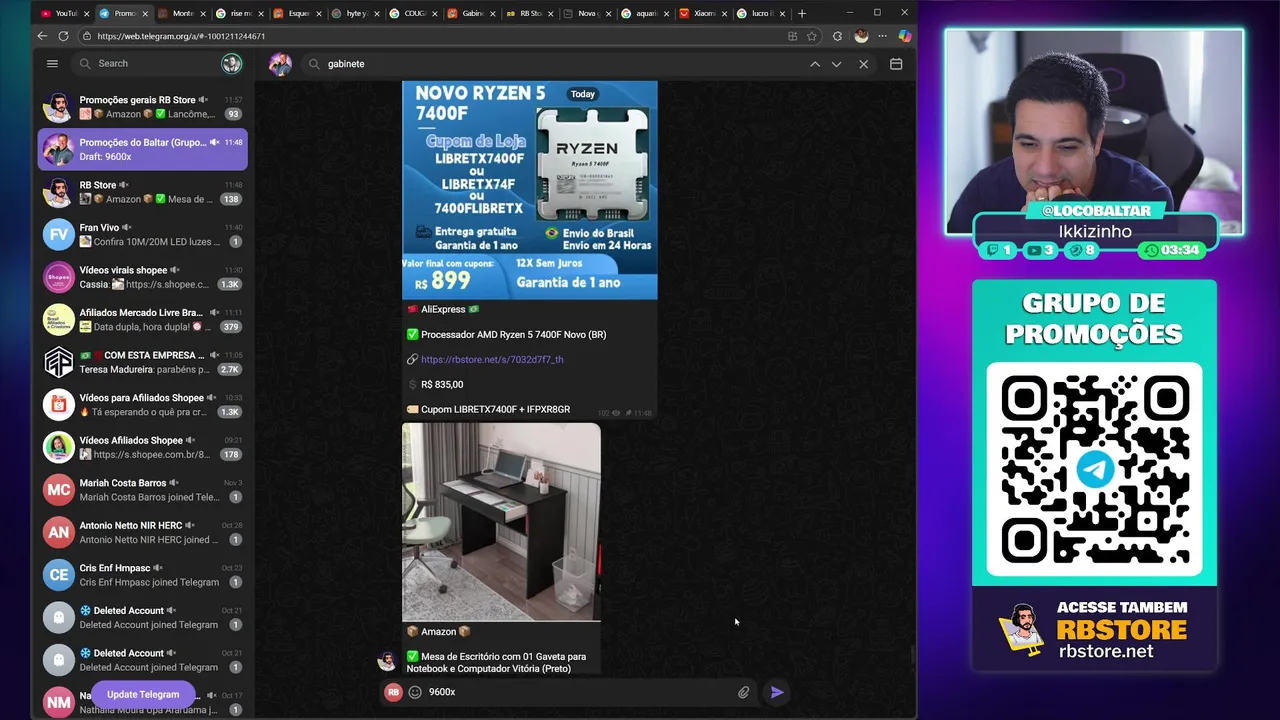Click attach file paperclip icon
1280x720 pixels.
click(744, 692)
